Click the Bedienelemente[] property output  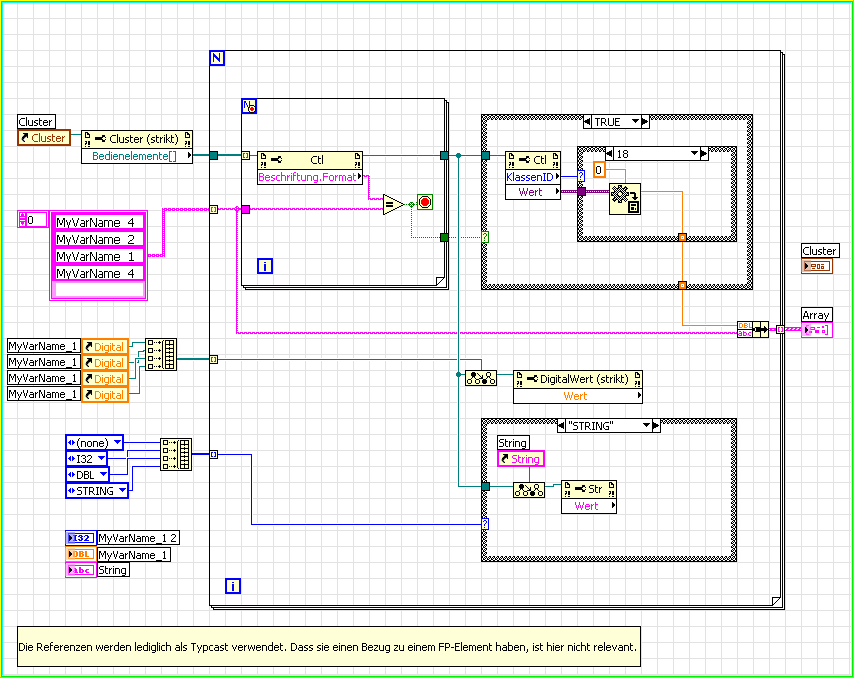[137, 156]
